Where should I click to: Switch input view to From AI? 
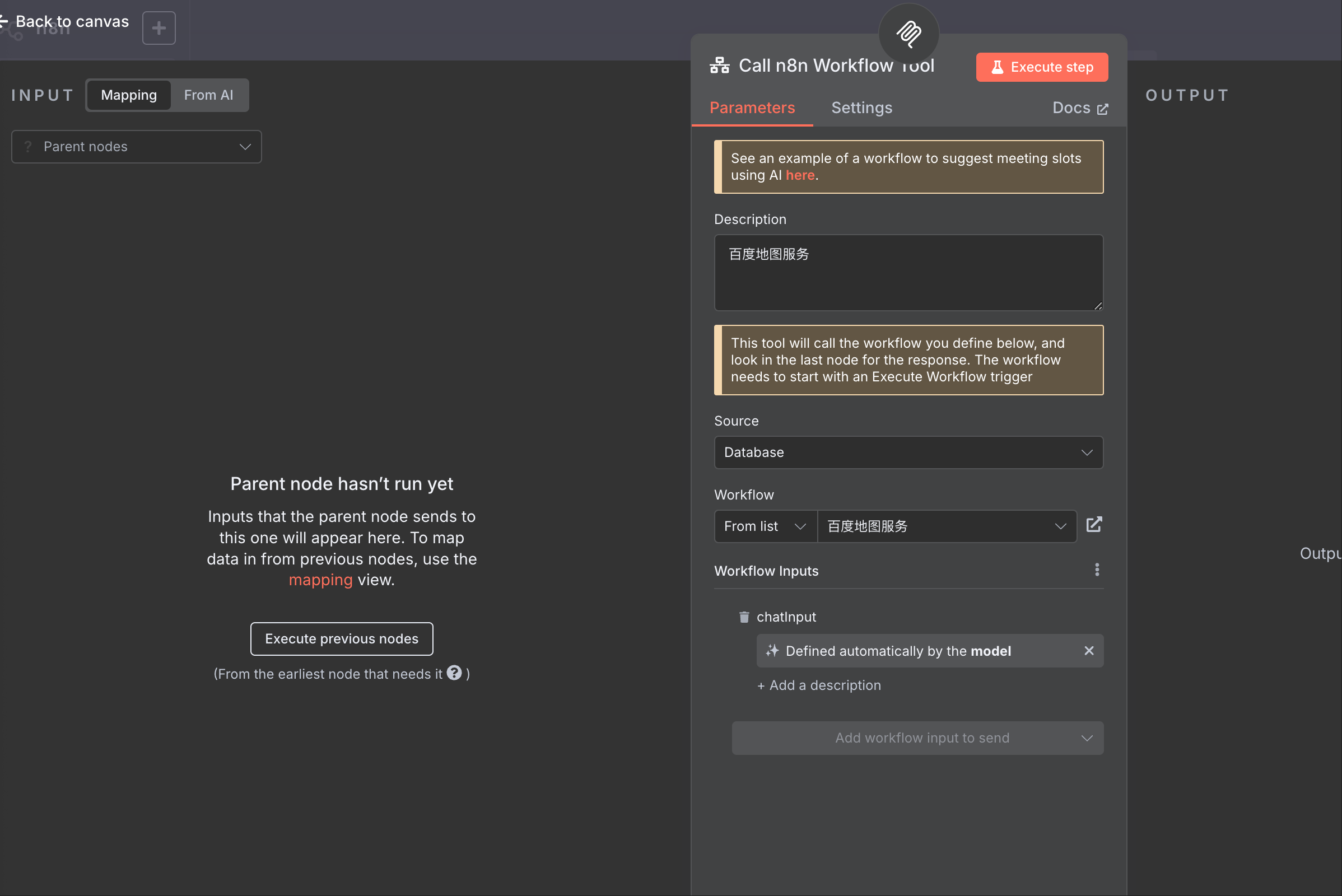tap(208, 95)
